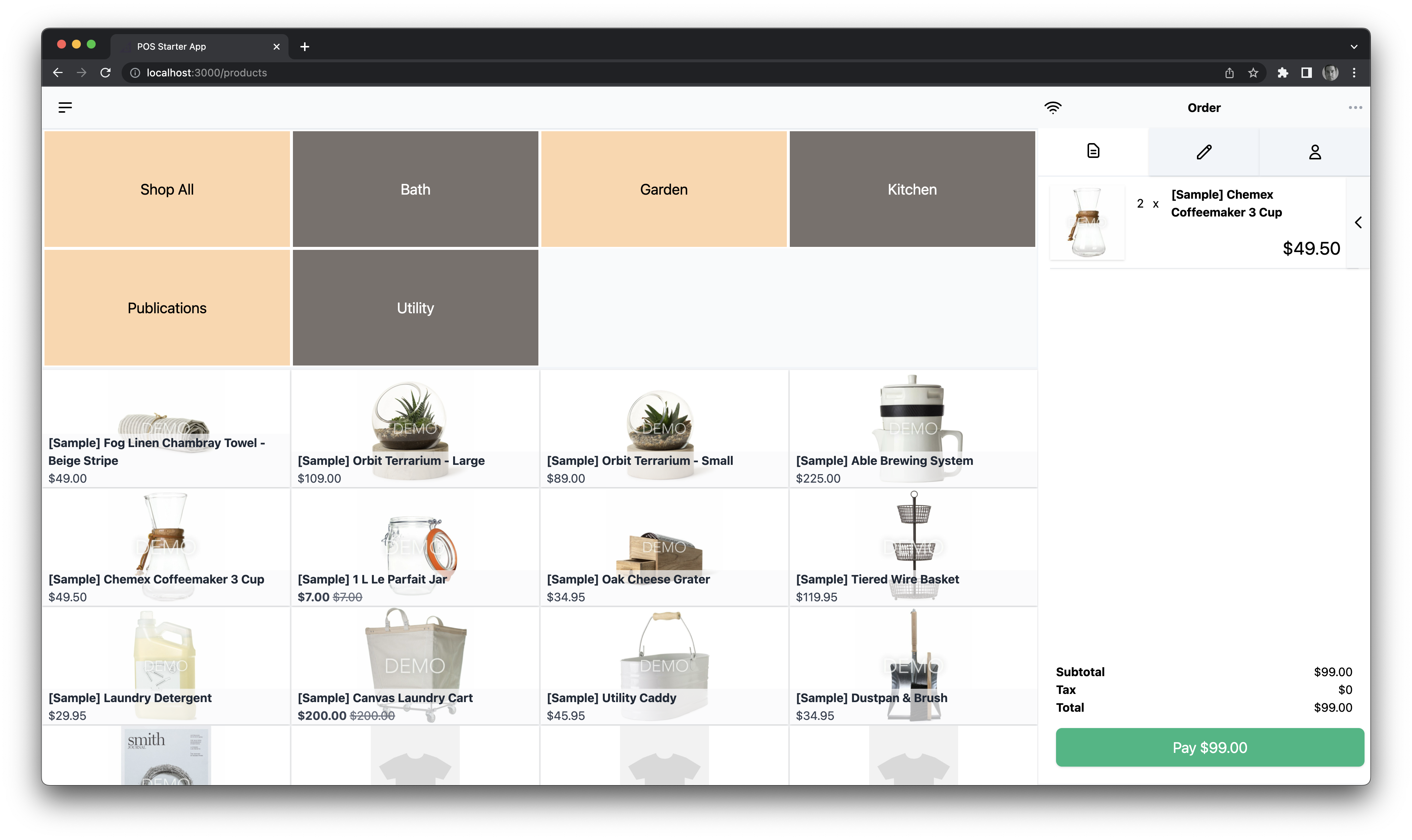1412x840 pixels.
Task: Open the customer person tab
Action: [1314, 152]
